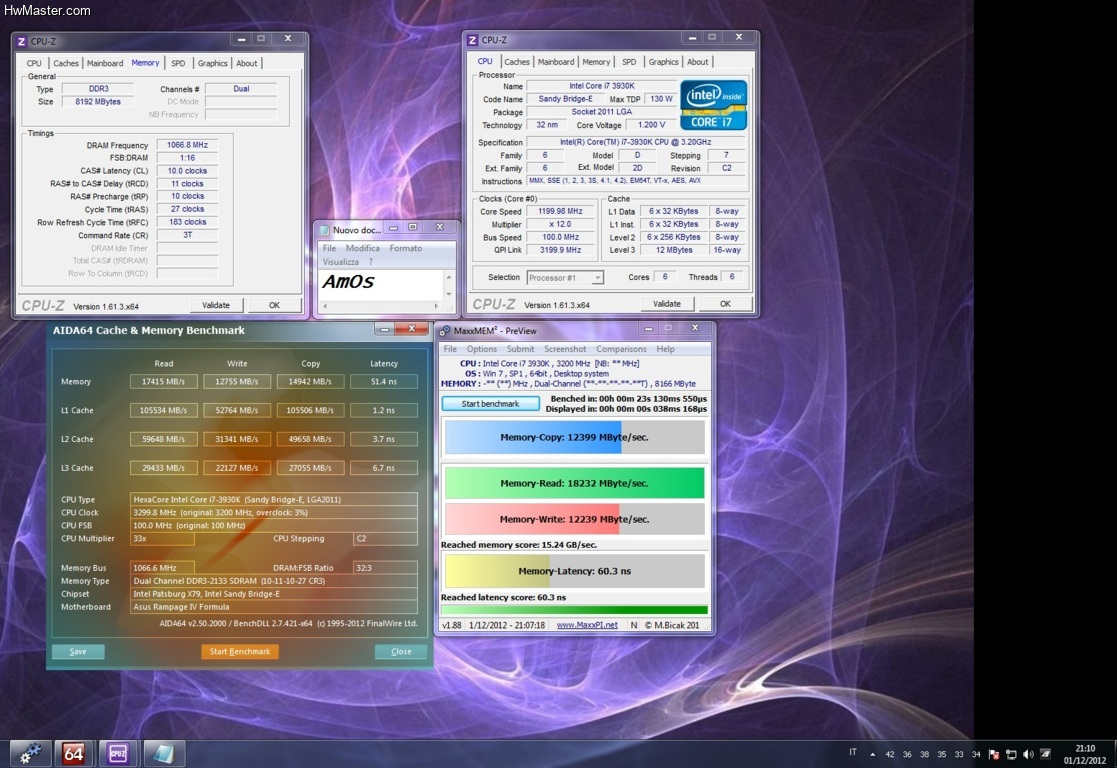Open File menu in Notepad window
Screen dimensions: 1117x768
click(x=329, y=248)
